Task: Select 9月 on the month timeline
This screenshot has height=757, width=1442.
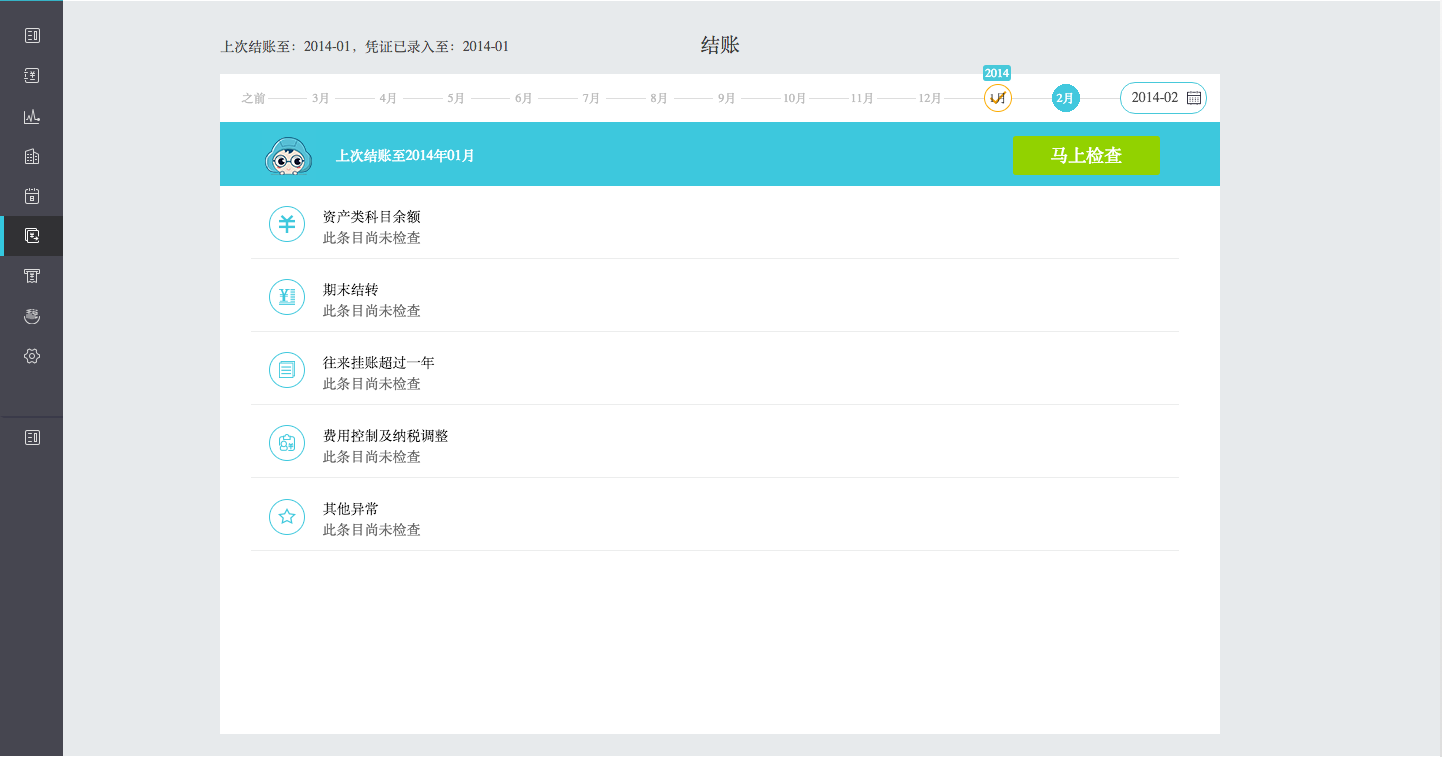Action: click(725, 98)
